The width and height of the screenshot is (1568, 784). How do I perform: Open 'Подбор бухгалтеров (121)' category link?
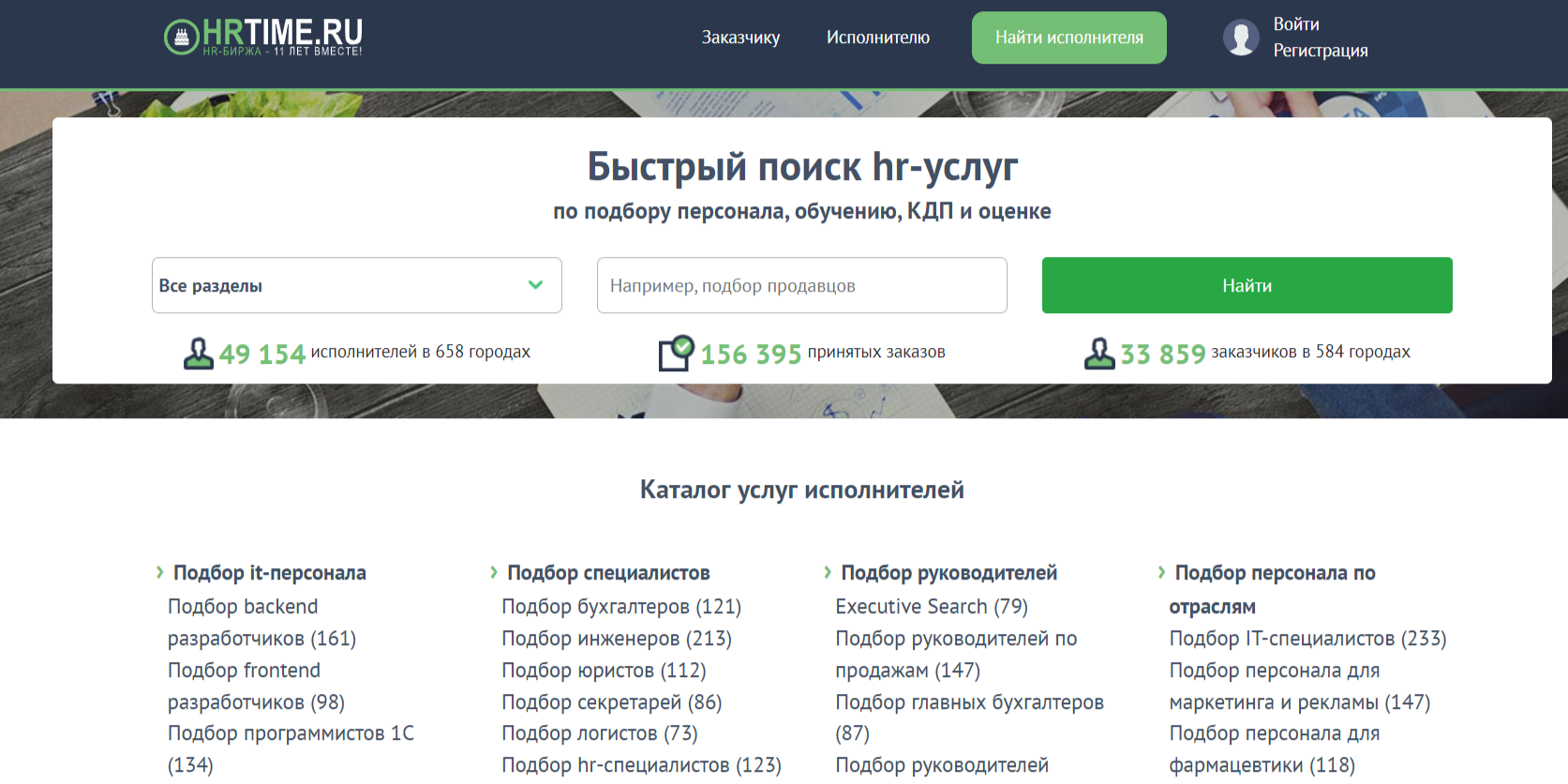point(620,607)
